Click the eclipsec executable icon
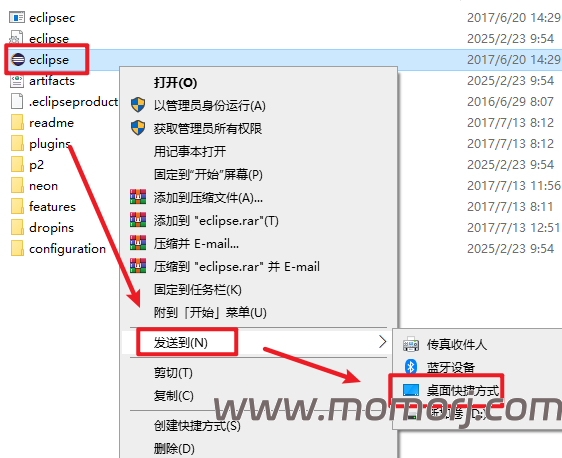The width and height of the screenshot is (562, 458). pos(17,17)
